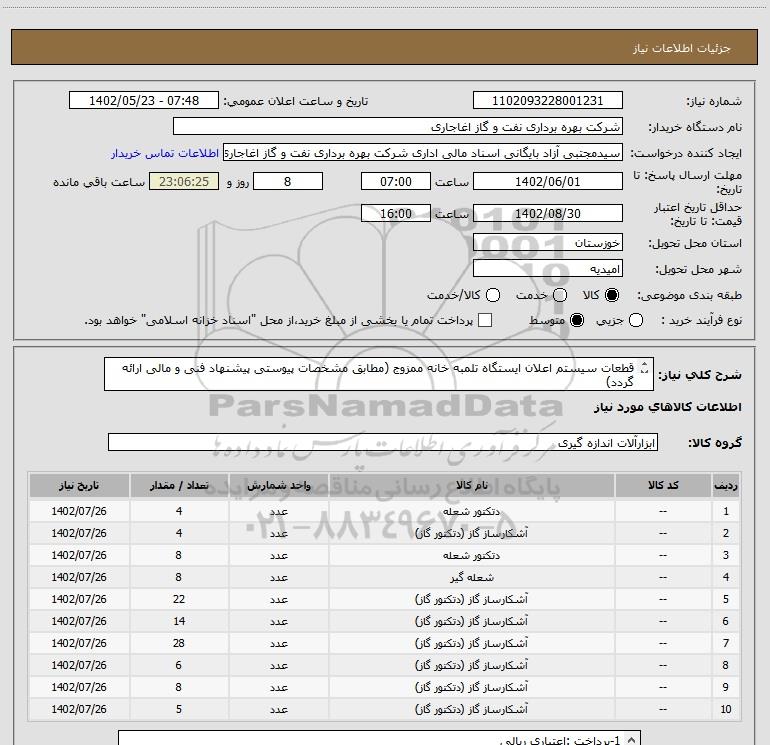Image resolution: width=770 pixels, height=745 pixels.
Task: Click the delivery city field امیدیه
Action: (x=548, y=268)
